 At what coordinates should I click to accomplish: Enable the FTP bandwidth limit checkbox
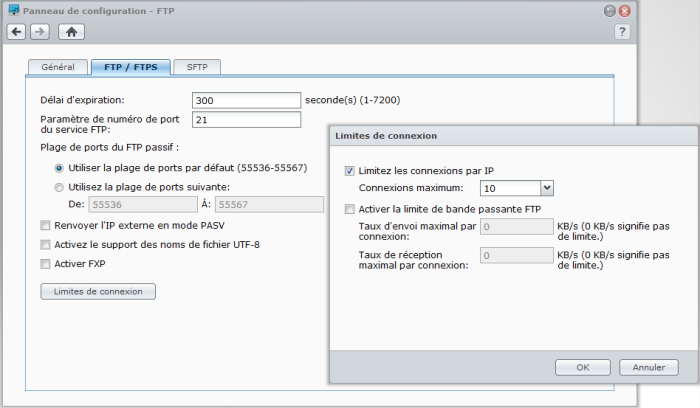pyautogui.click(x=349, y=208)
